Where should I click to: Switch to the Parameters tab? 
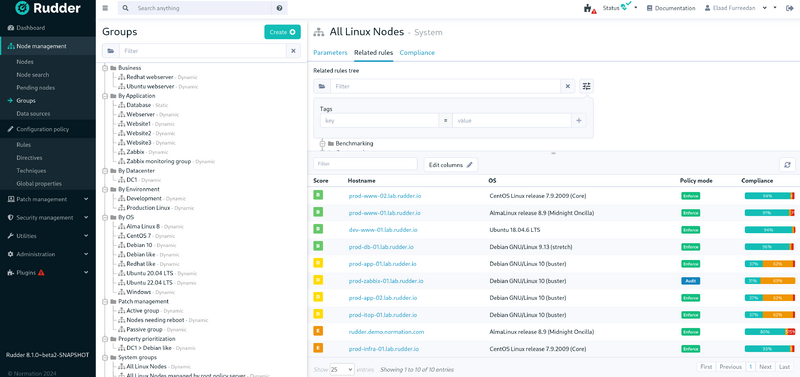330,53
